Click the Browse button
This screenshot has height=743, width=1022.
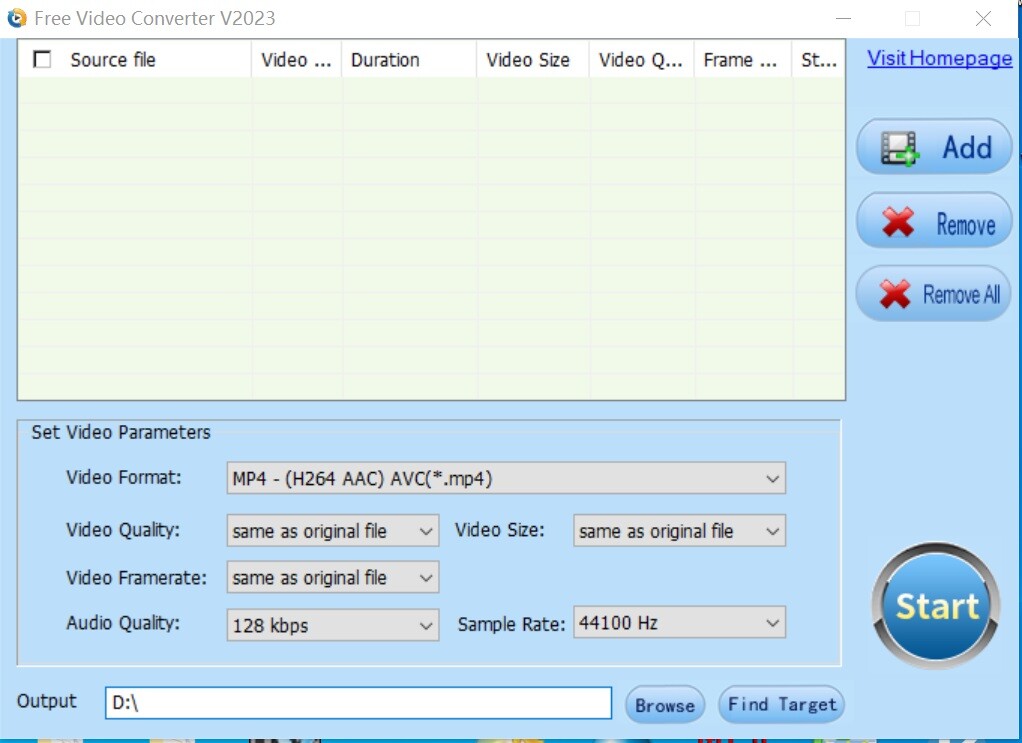point(664,704)
